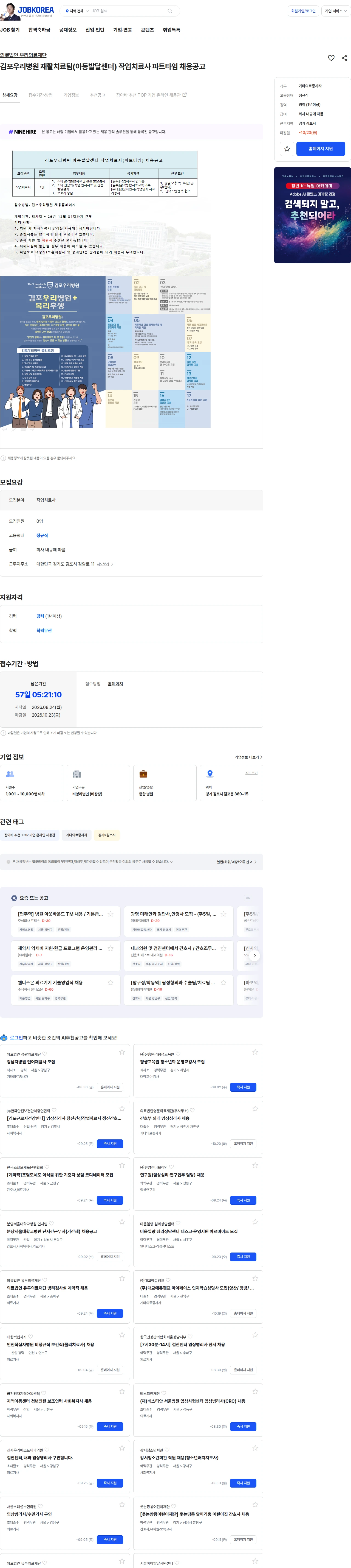This screenshot has height=1568, width=351.
Task: Open the 기업·연봉 menu
Action: pos(122,30)
